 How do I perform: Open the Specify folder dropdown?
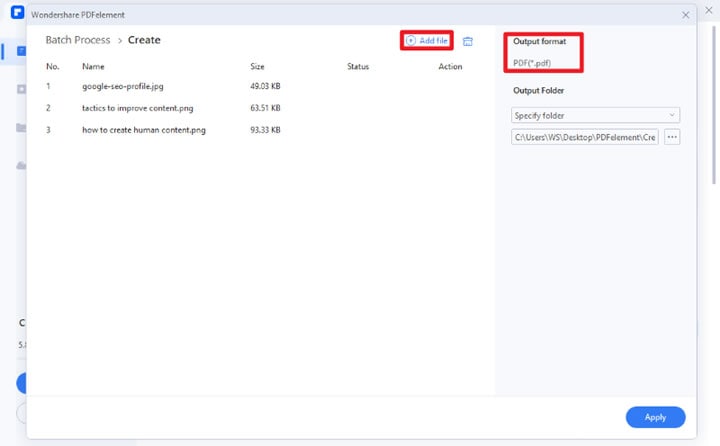pos(595,115)
